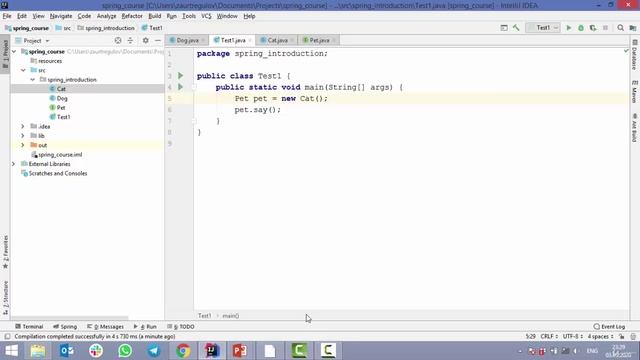Click the line:column 5:29 indicator

pos(530,336)
